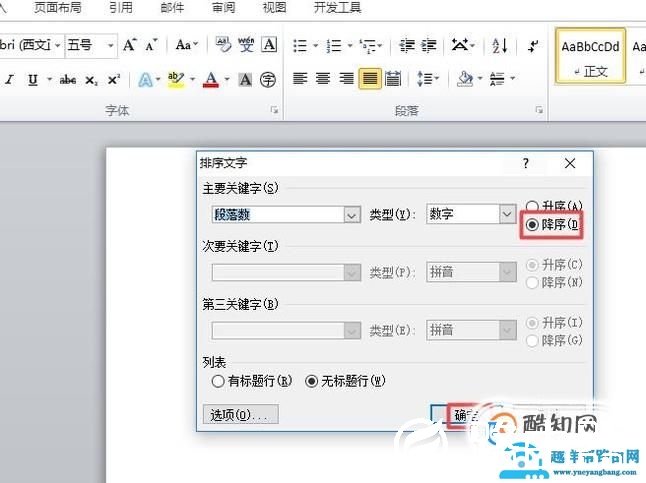
Task: Open the font name dropdown
Action: 58,45
